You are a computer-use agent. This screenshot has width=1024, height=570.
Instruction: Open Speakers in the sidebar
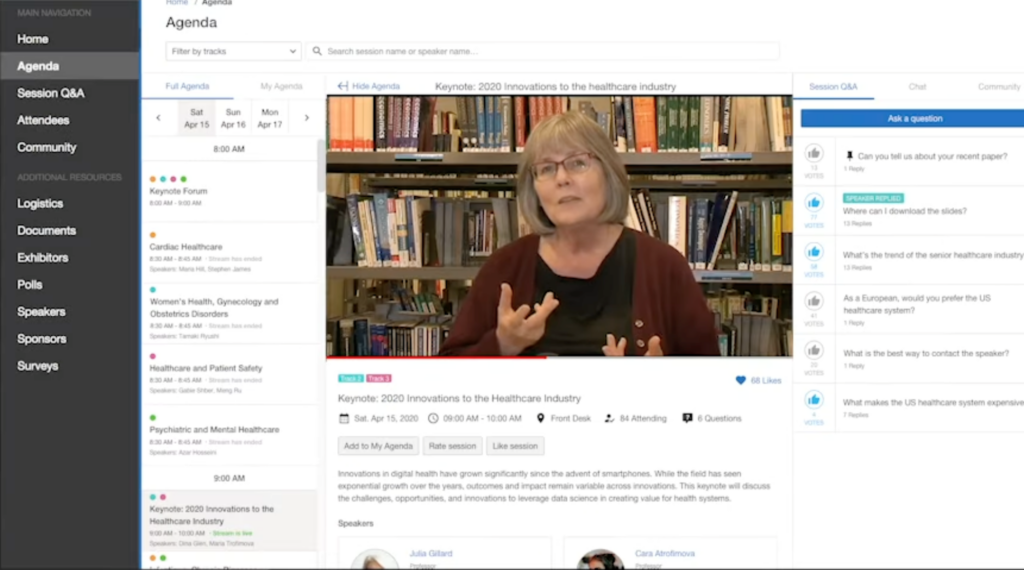click(41, 312)
